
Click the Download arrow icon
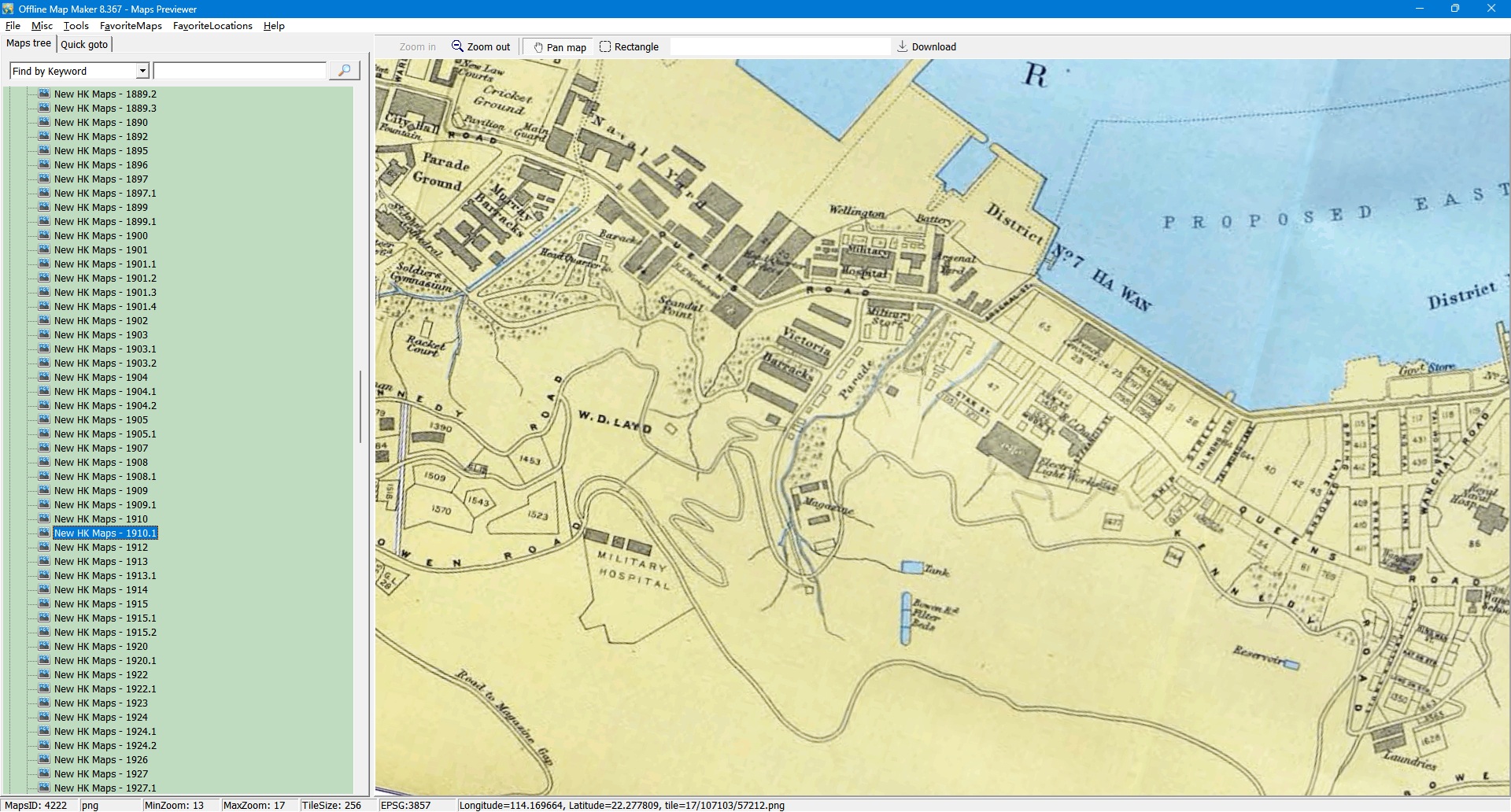pos(903,46)
